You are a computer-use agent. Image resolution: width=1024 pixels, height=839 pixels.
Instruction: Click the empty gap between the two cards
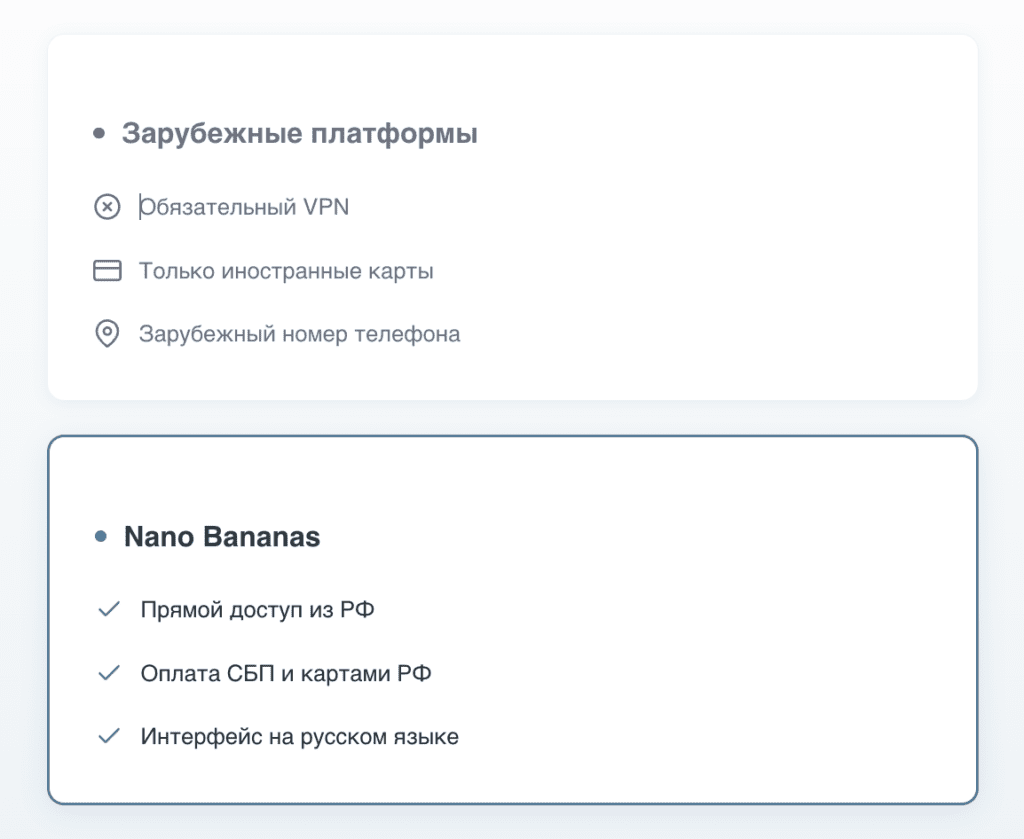point(512,418)
